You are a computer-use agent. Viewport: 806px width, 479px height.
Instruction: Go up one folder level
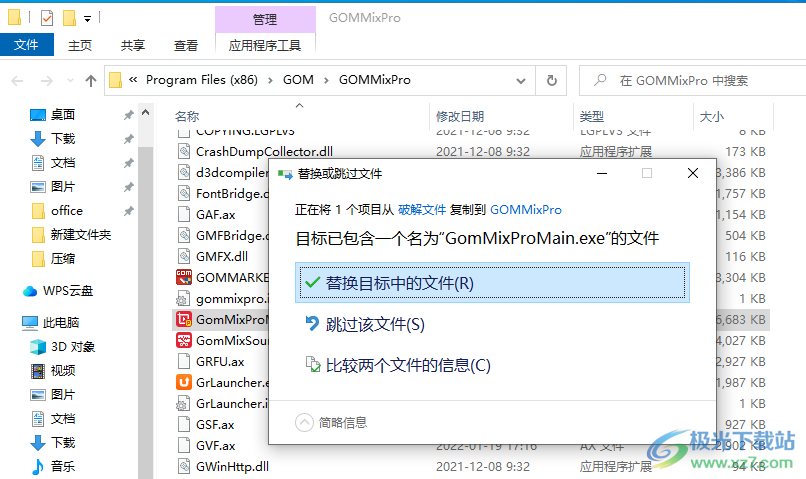coord(90,81)
